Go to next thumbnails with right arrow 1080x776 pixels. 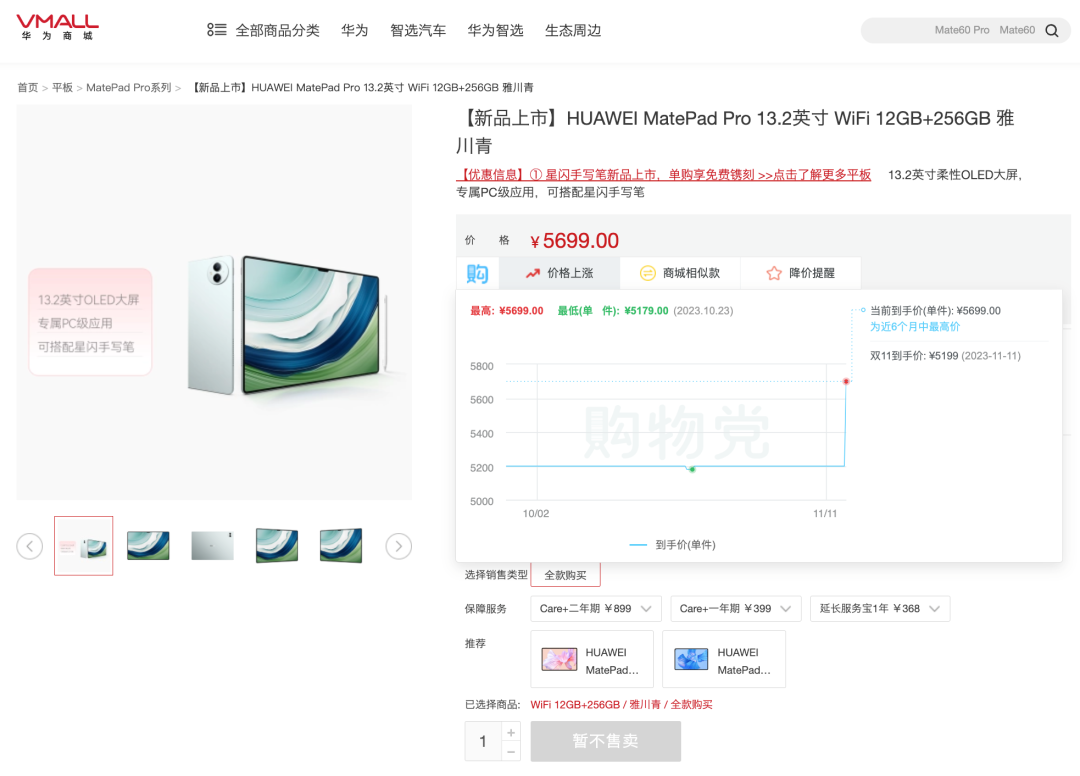tap(398, 546)
